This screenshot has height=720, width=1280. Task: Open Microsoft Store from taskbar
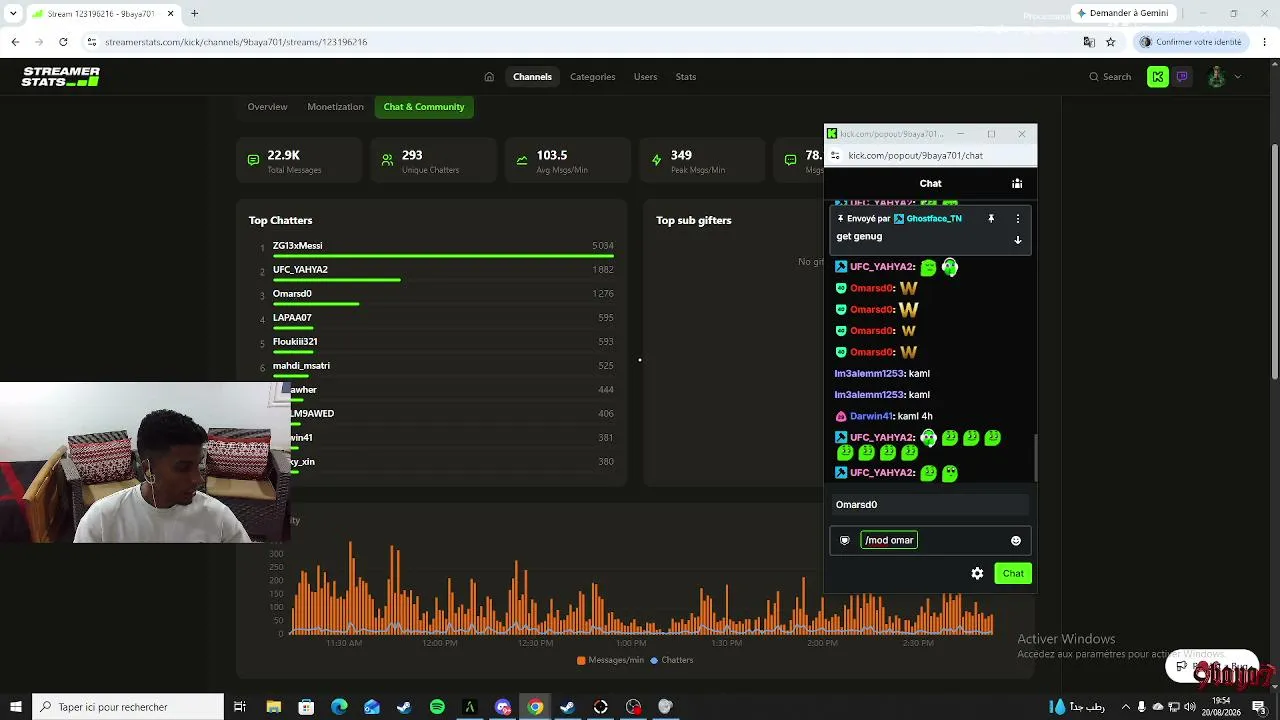306,707
